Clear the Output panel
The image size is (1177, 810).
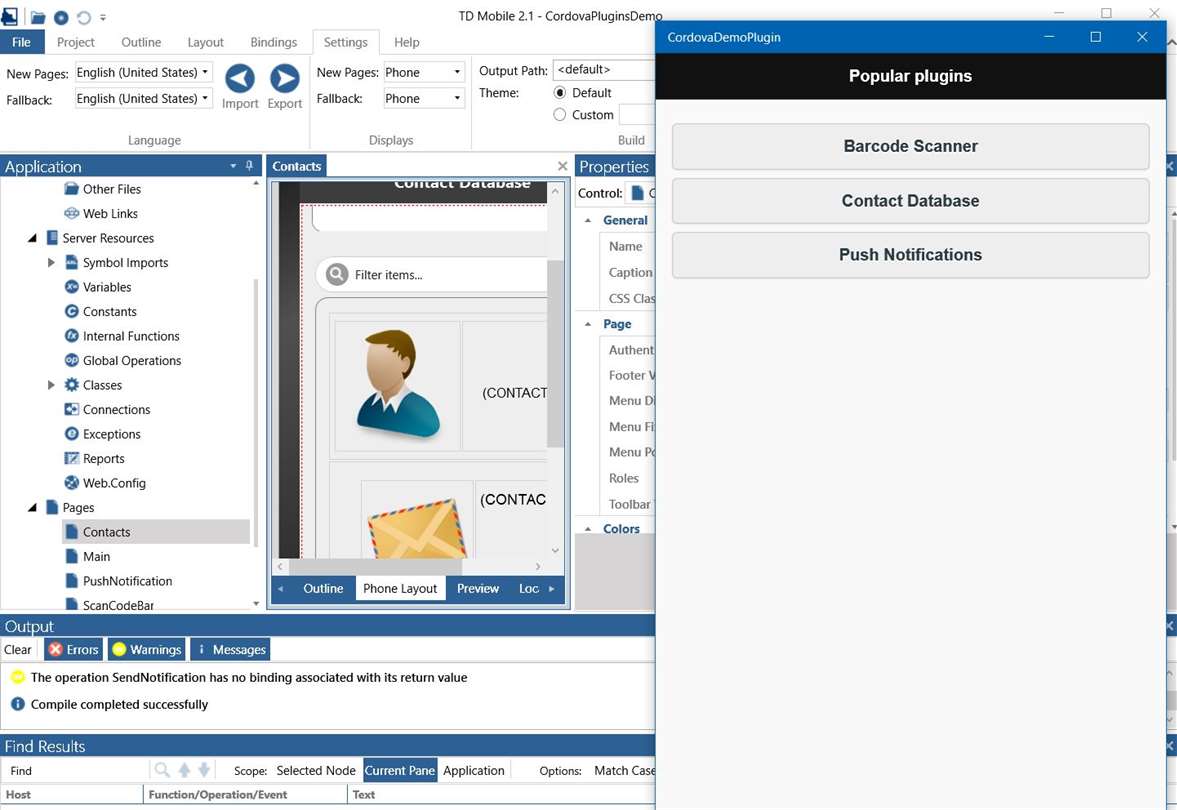(18, 649)
